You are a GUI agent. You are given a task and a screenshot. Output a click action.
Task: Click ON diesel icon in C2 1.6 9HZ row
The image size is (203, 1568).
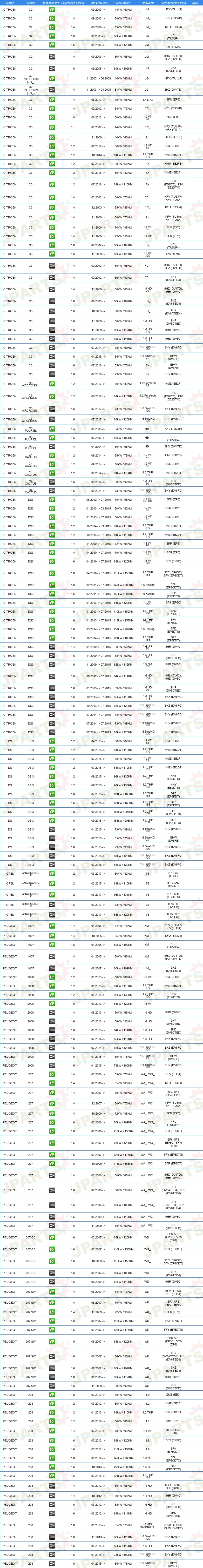tap(52, 68)
